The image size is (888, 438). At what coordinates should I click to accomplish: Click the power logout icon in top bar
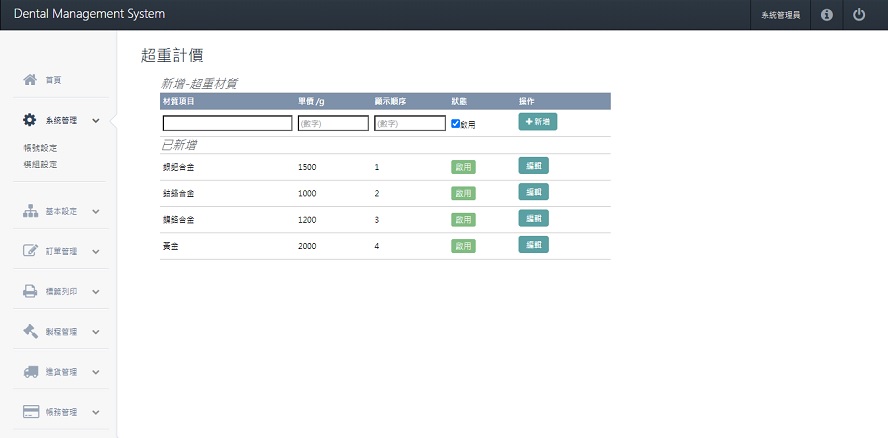tap(859, 15)
